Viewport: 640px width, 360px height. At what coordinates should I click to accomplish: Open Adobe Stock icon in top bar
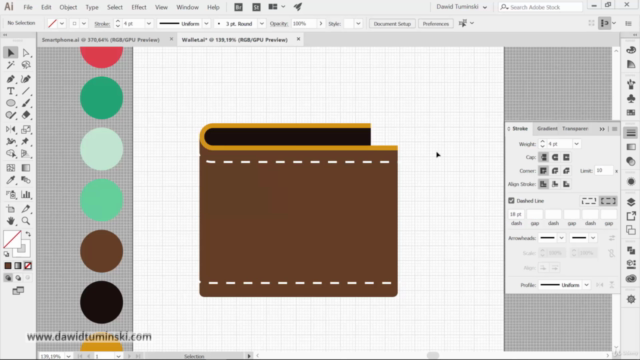click(x=256, y=7)
